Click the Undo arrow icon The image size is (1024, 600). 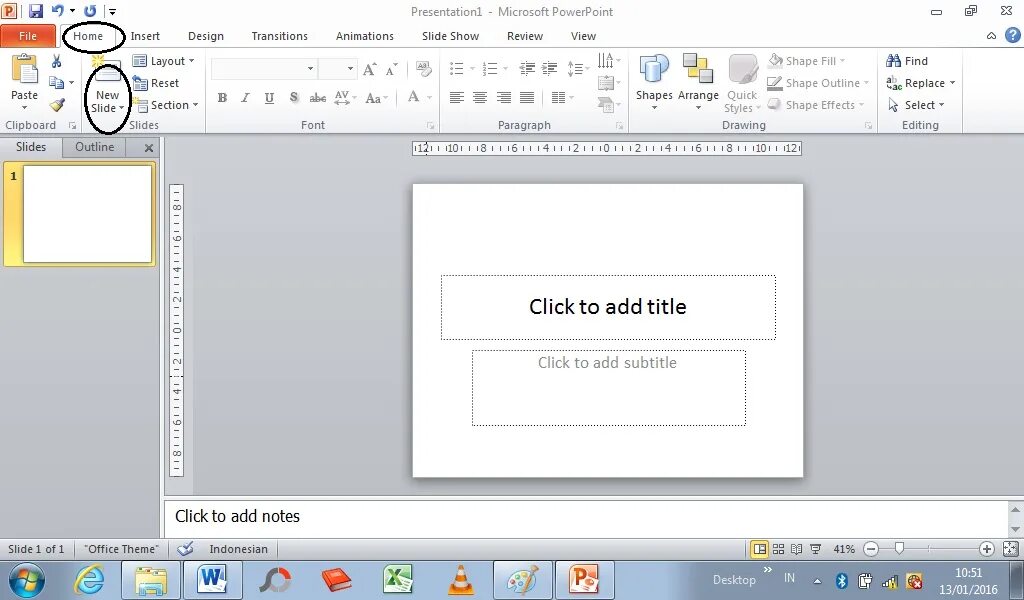57,10
